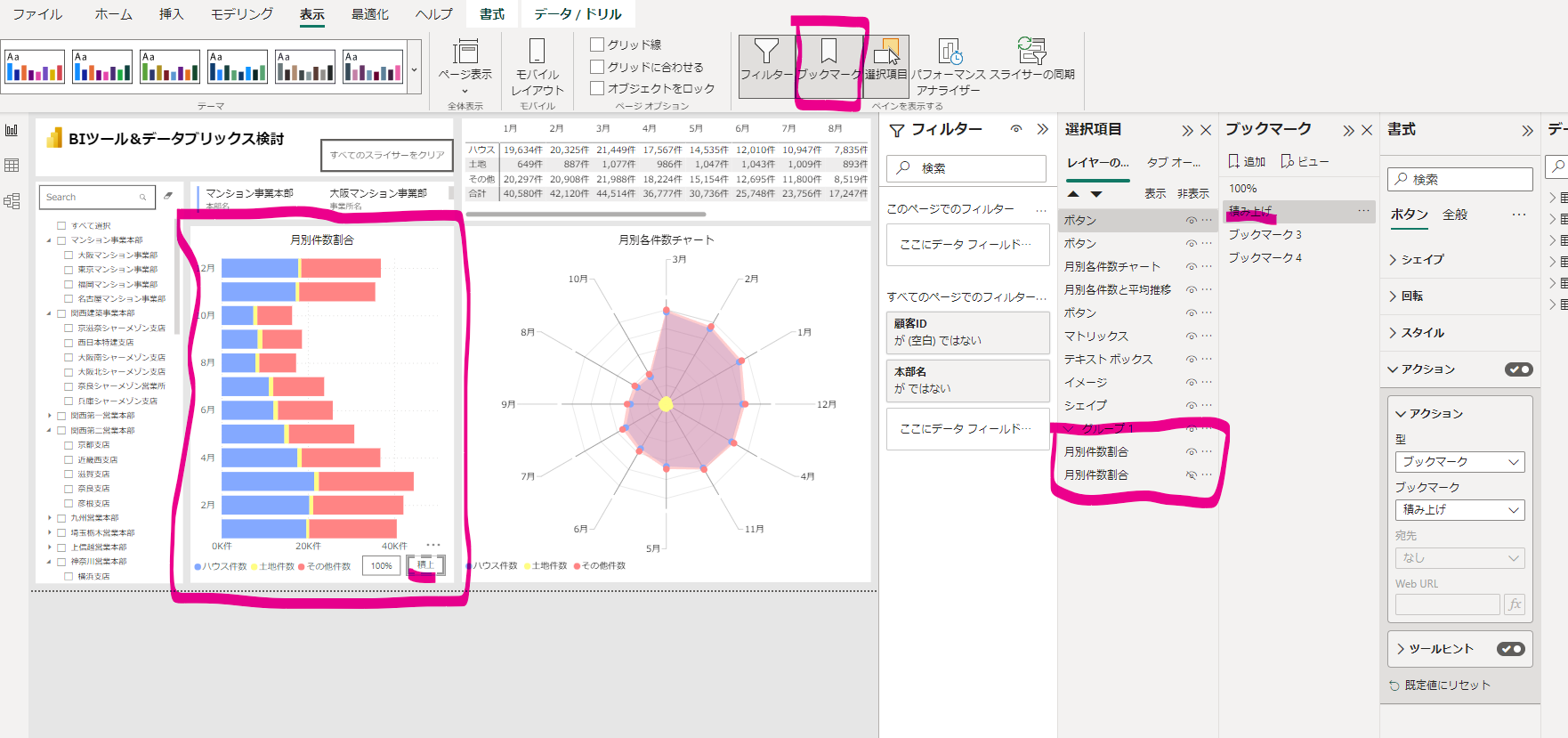Click 既定値にリセット link
Image resolution: width=1568 pixels, height=738 pixels.
tap(1439, 685)
